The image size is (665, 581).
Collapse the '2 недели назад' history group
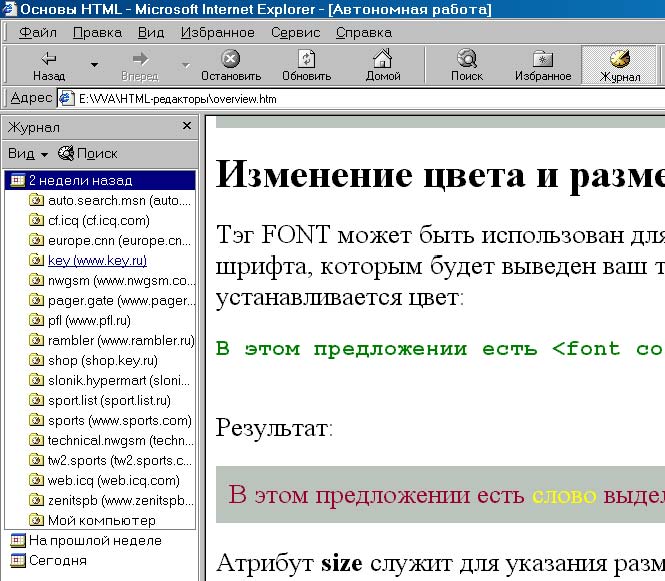(100, 181)
